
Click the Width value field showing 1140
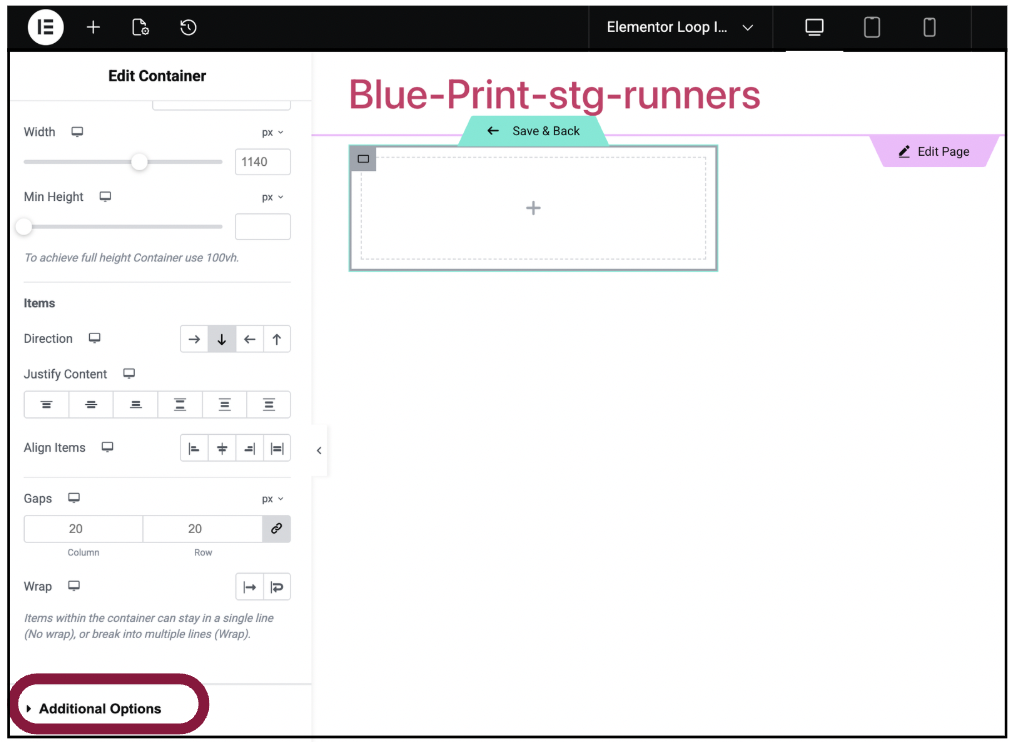(x=263, y=162)
